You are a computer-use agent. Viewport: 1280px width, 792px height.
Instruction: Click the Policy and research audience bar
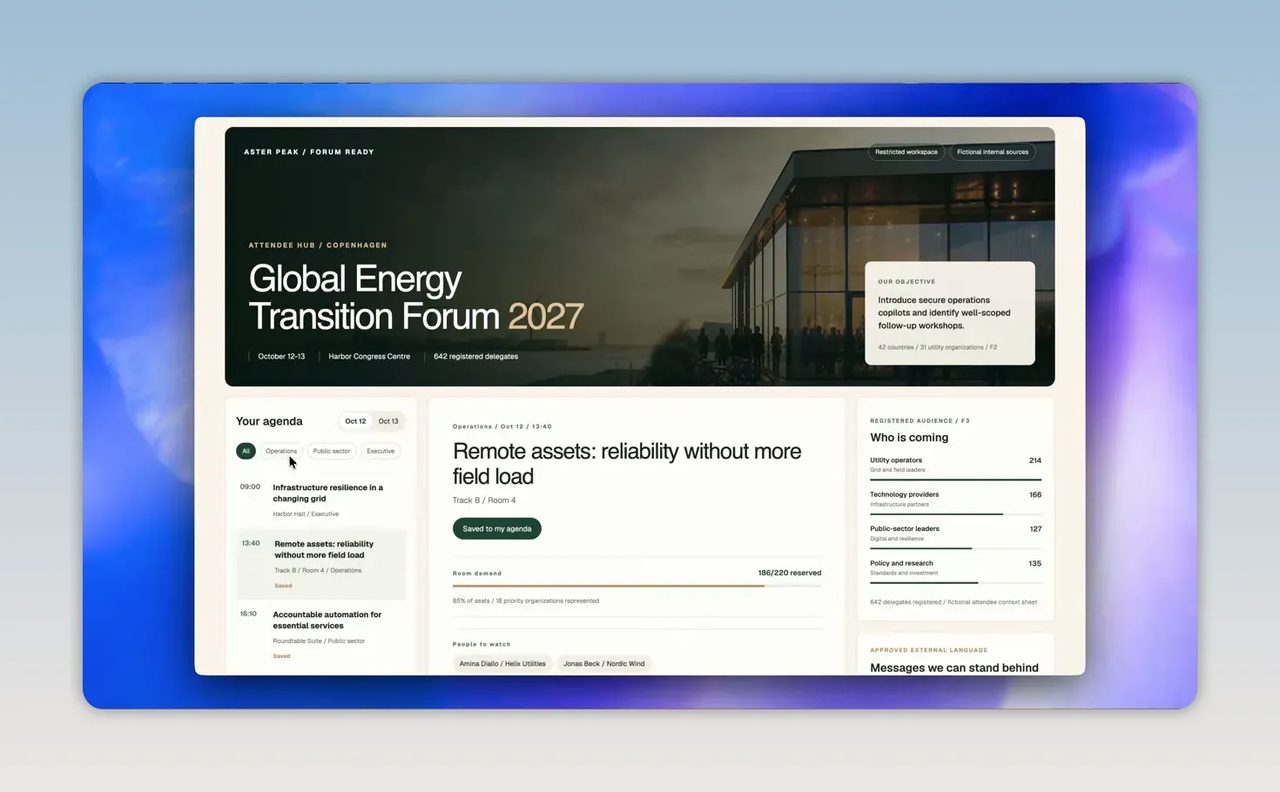pyautogui.click(x=955, y=582)
